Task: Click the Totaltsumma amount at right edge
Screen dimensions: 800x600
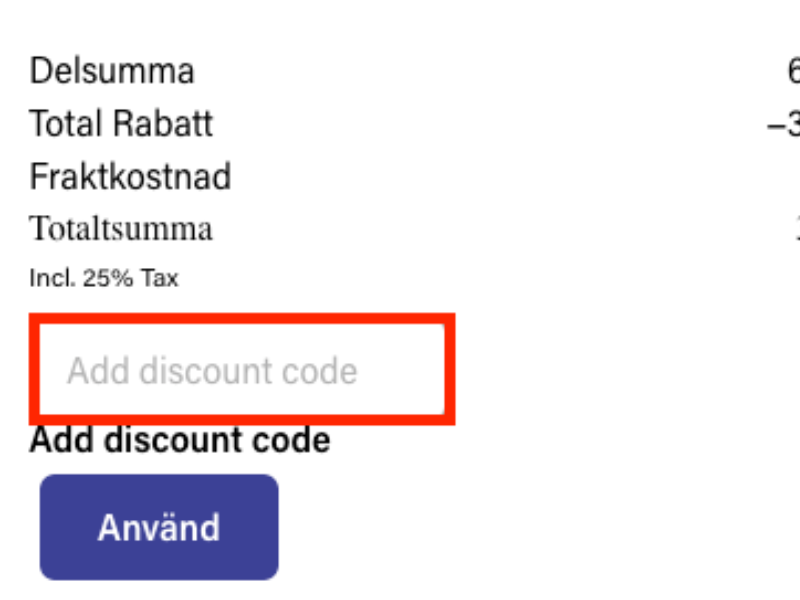Action: click(x=796, y=229)
